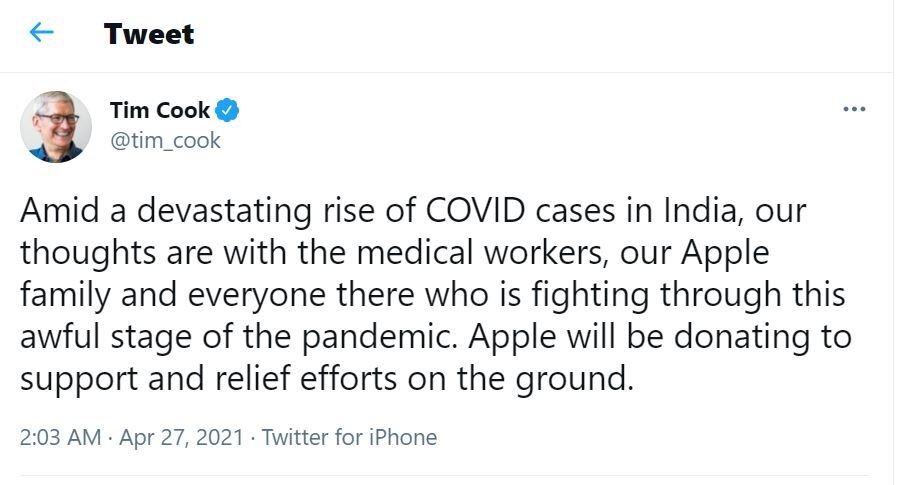
Task: Click the word COVID in tweet
Action: (476, 213)
